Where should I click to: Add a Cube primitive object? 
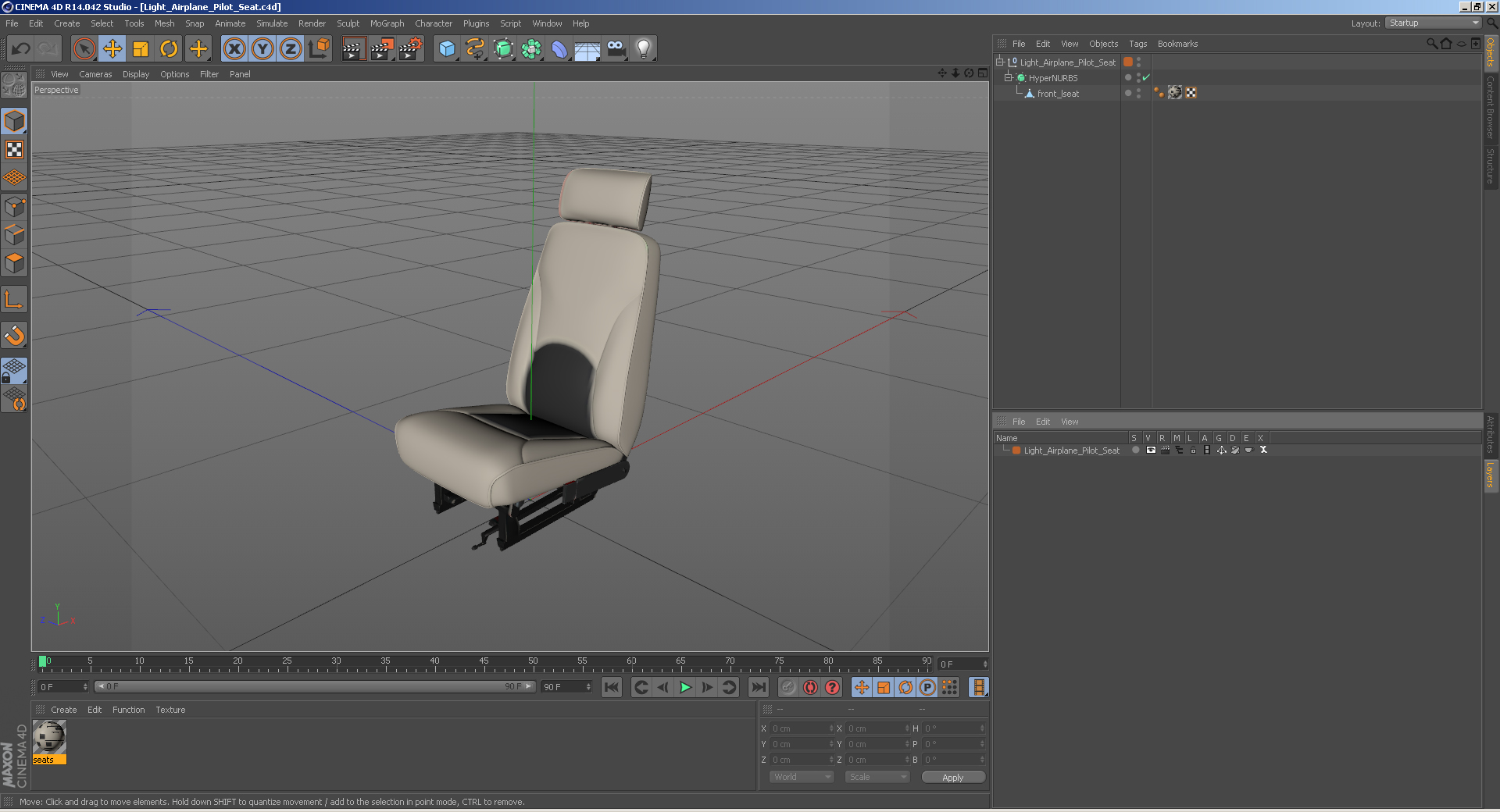point(447,49)
